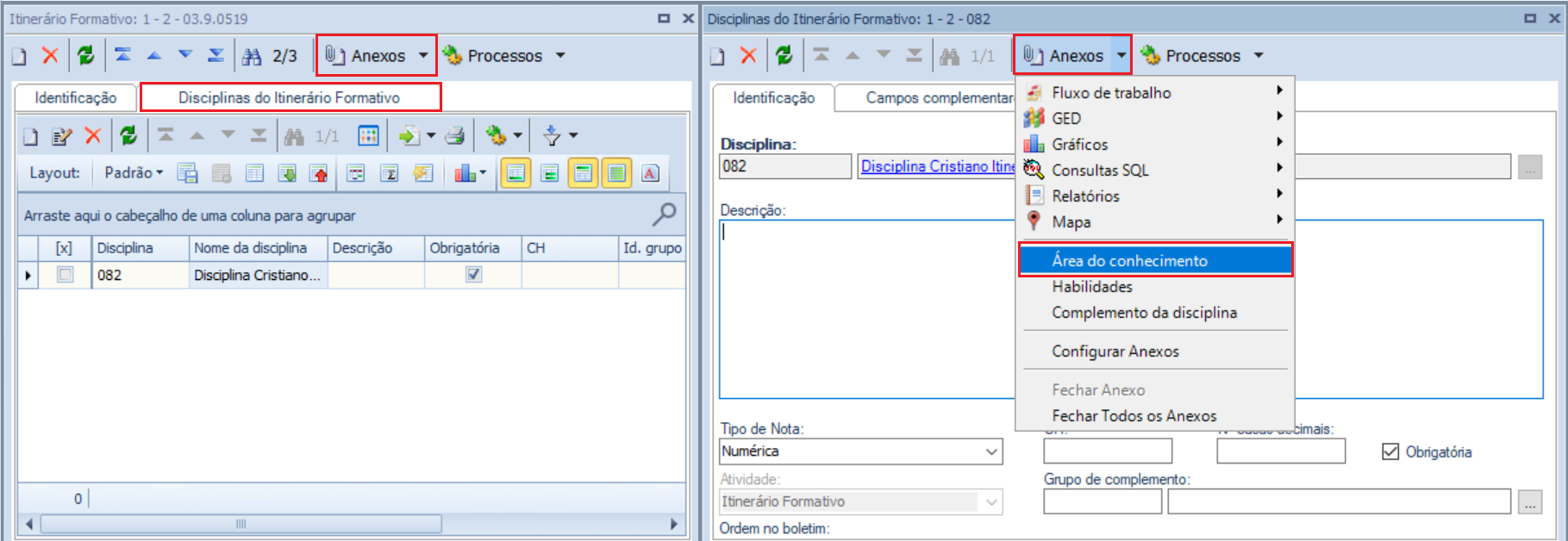Click the bar chart icon in layout toolbar
The height and width of the screenshot is (541, 1568).
click(465, 173)
